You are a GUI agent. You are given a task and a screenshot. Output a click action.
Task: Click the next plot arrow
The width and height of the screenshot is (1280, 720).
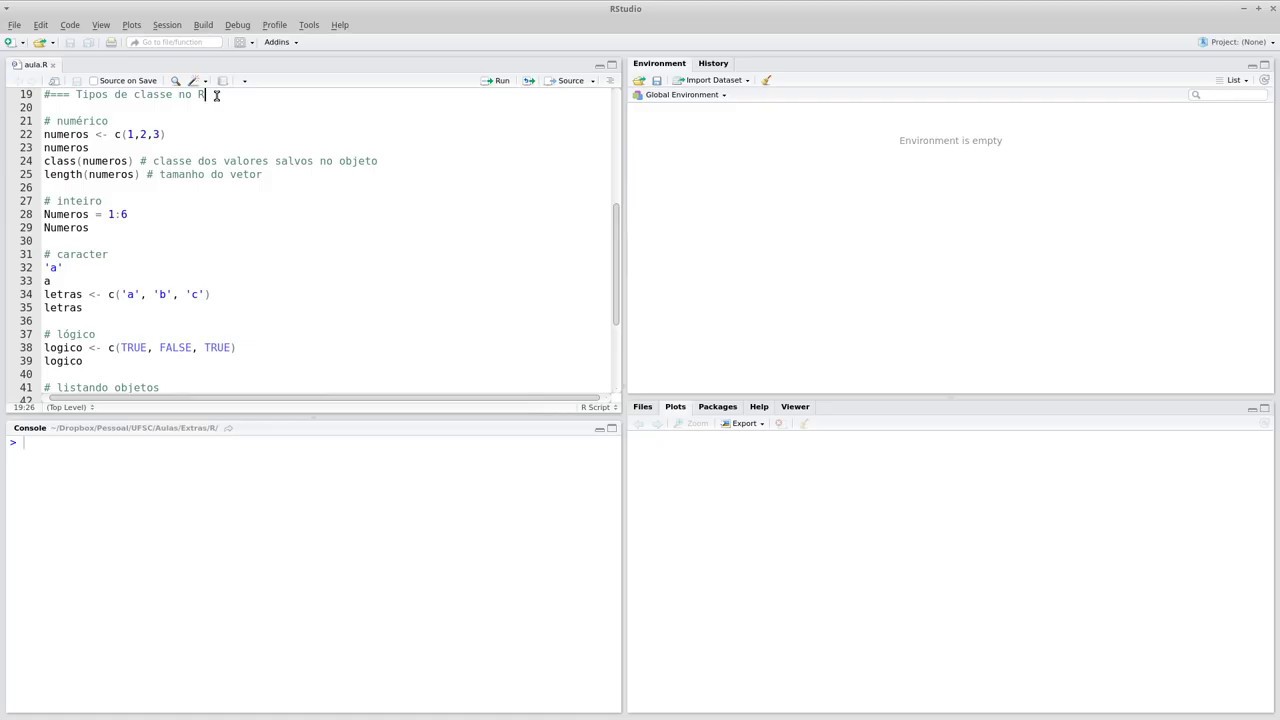[656, 424]
